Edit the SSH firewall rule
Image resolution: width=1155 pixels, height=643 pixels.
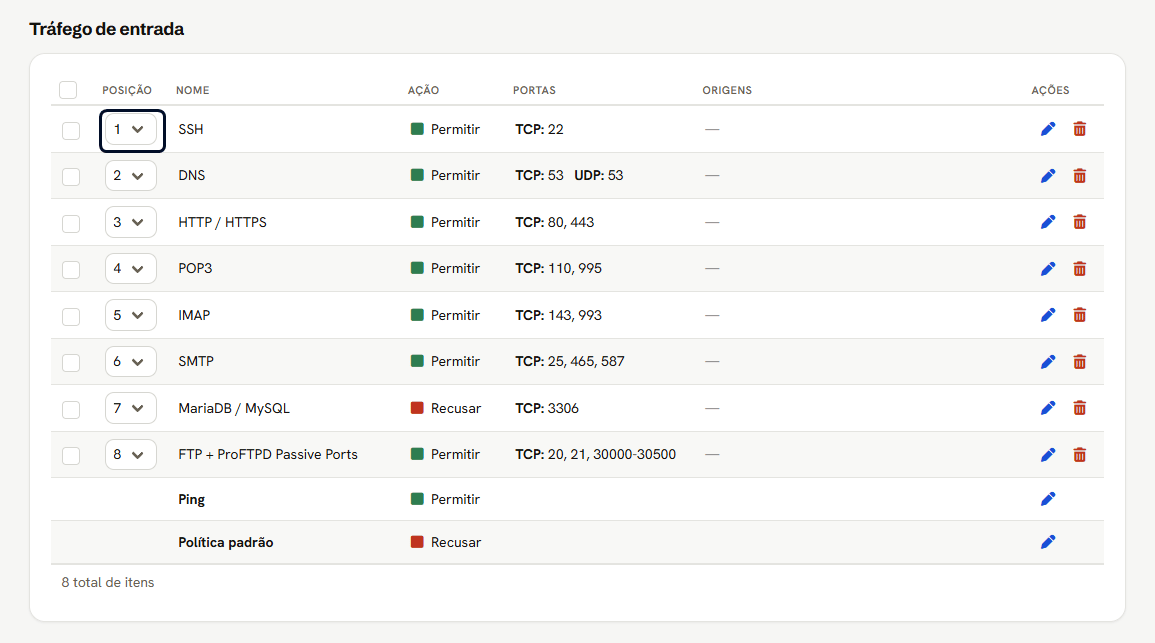[x=1048, y=129]
